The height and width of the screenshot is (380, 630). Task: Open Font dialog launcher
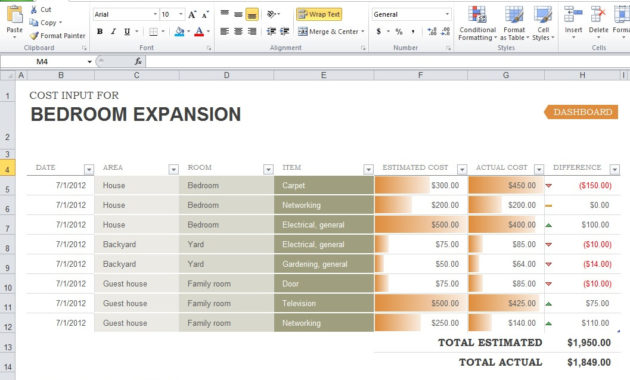point(209,48)
